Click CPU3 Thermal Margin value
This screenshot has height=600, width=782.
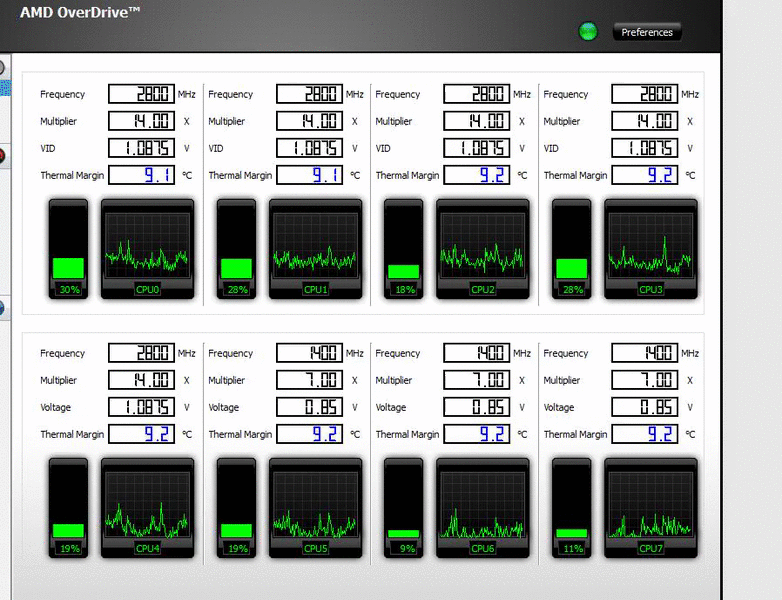(x=645, y=175)
